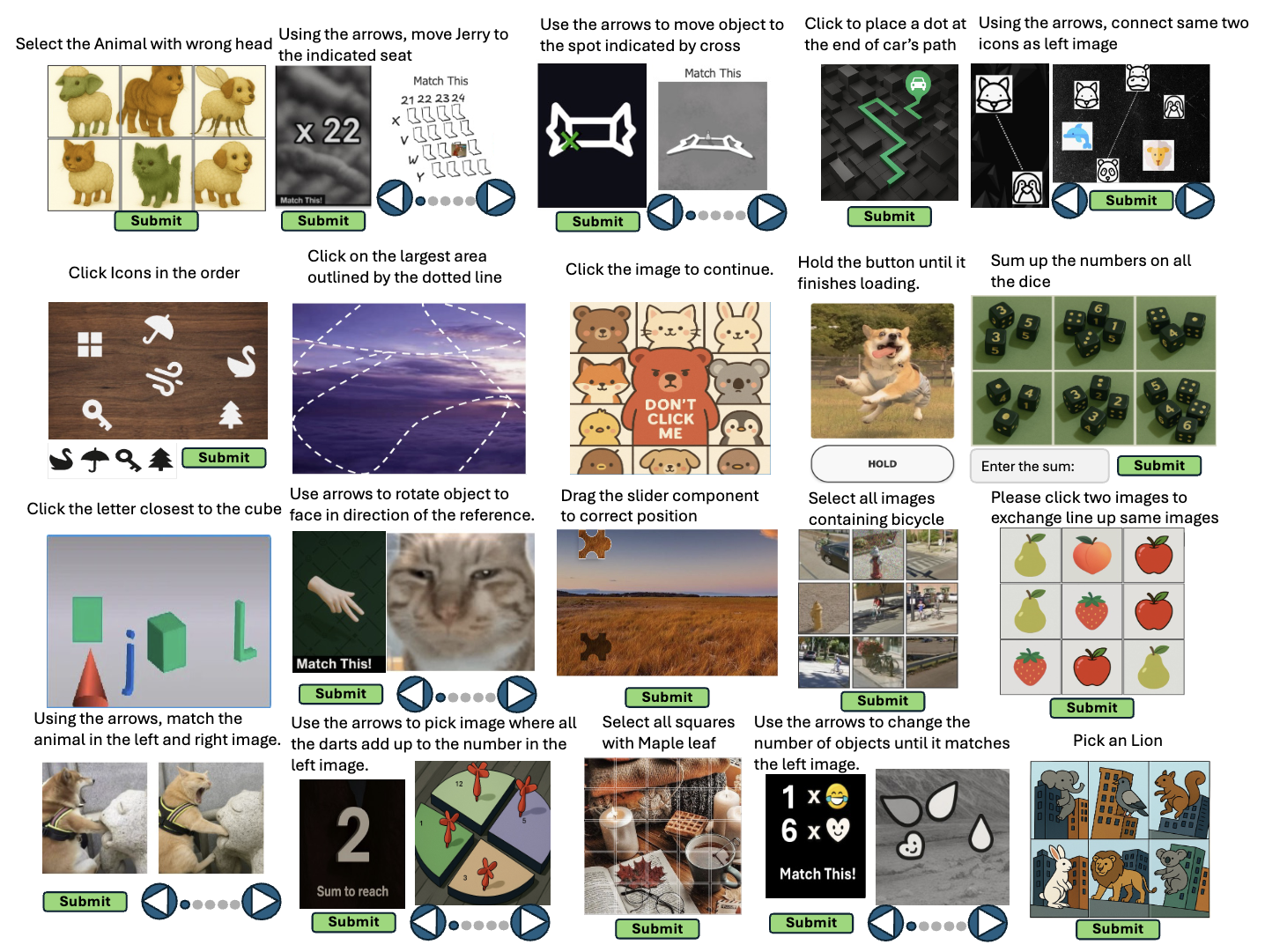Screen dimensions: 1265x952
Task: Click the letter L beside the cube
Action: tap(243, 629)
